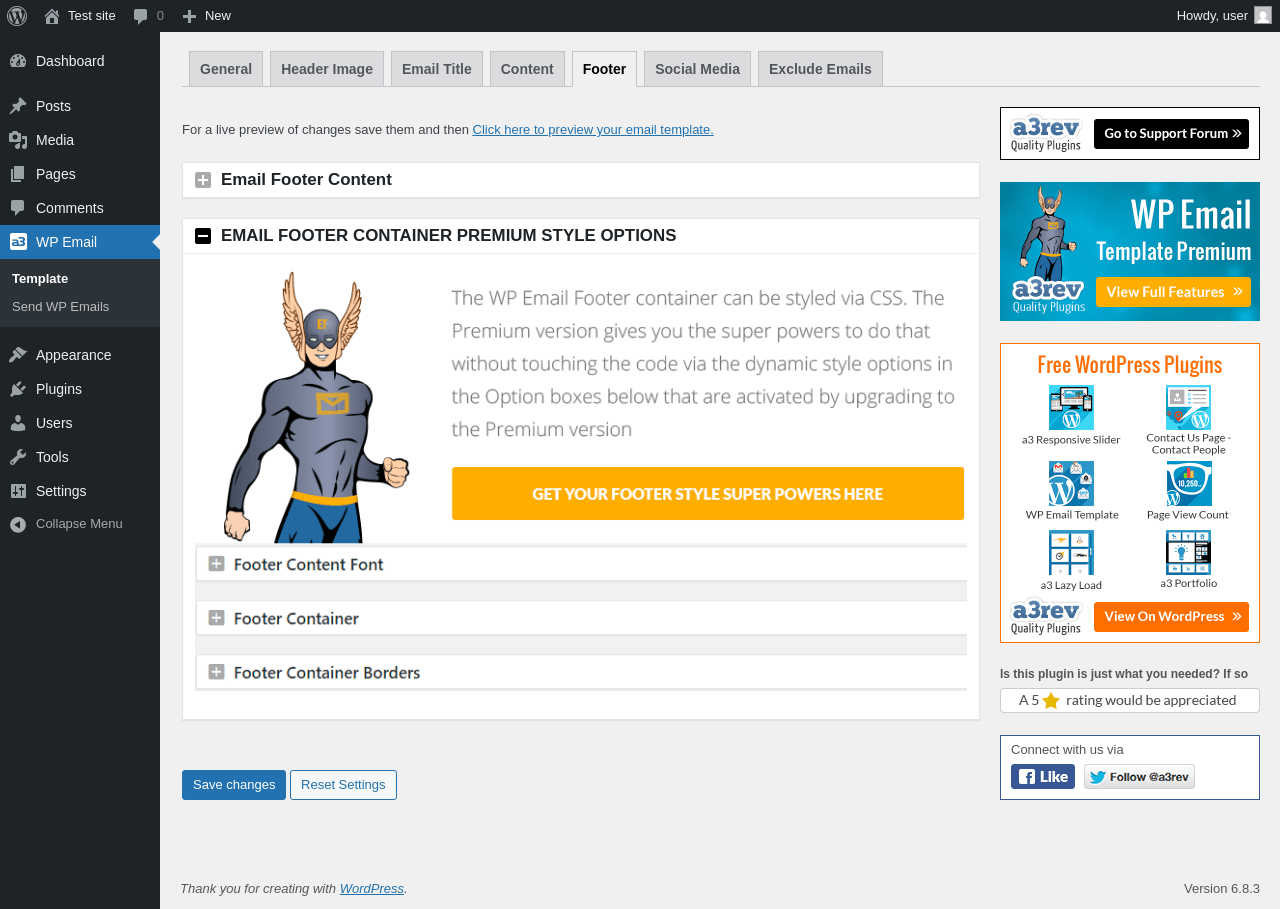Select the Footer tab
This screenshot has height=909, width=1280.
tap(604, 69)
